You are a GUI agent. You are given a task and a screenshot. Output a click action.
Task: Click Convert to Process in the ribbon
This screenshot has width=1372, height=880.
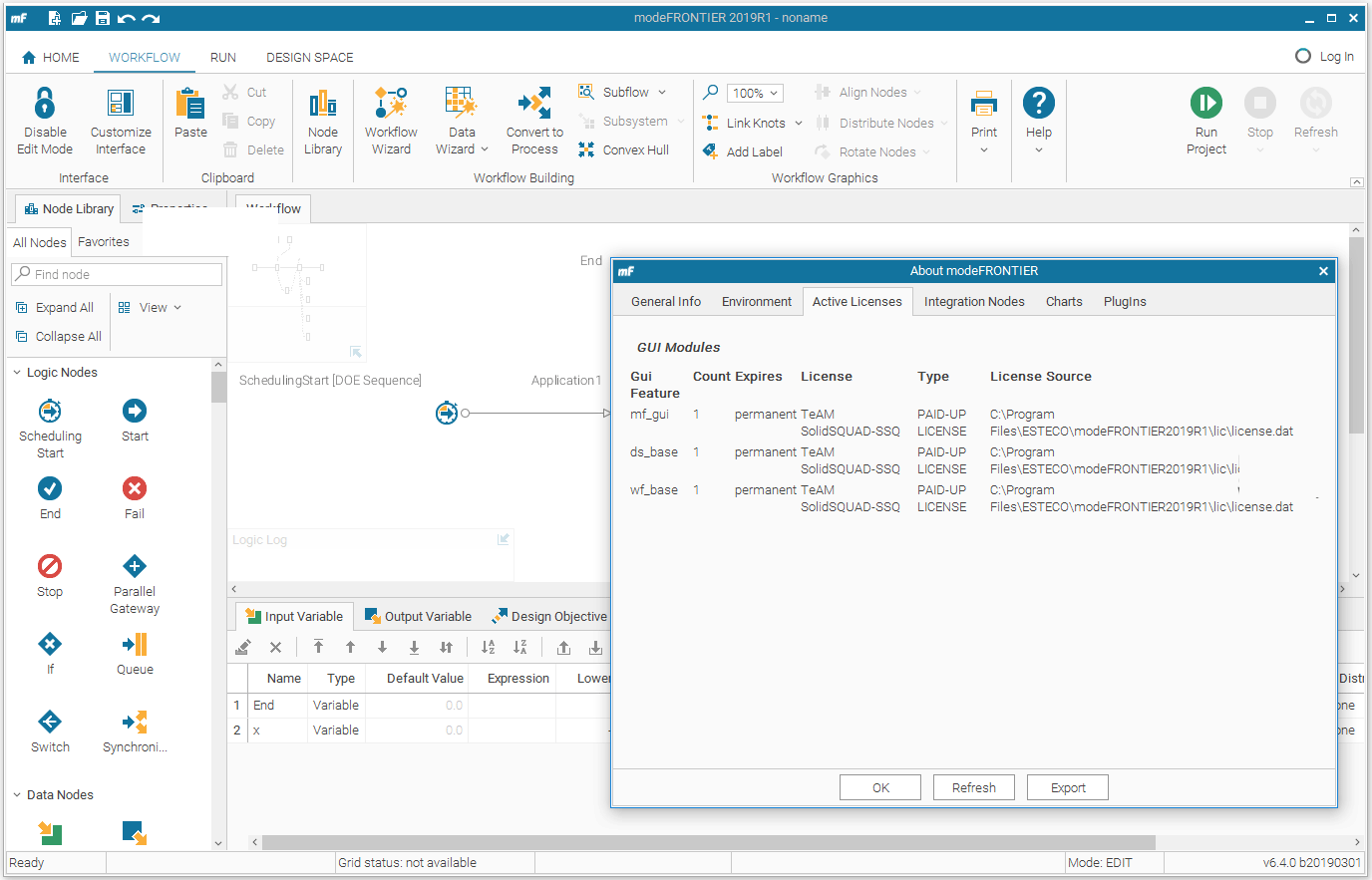534,120
